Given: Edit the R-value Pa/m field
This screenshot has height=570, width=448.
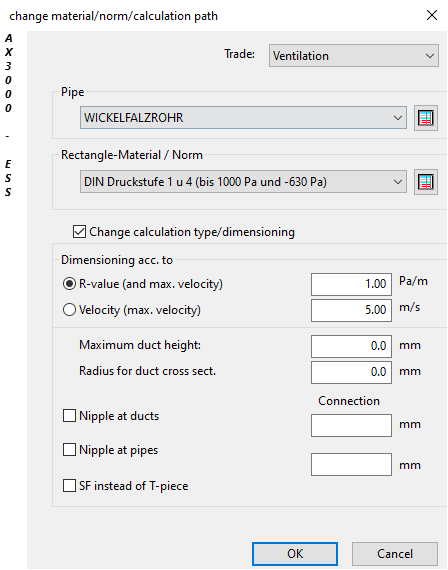Looking at the screenshot, I should point(351,284).
